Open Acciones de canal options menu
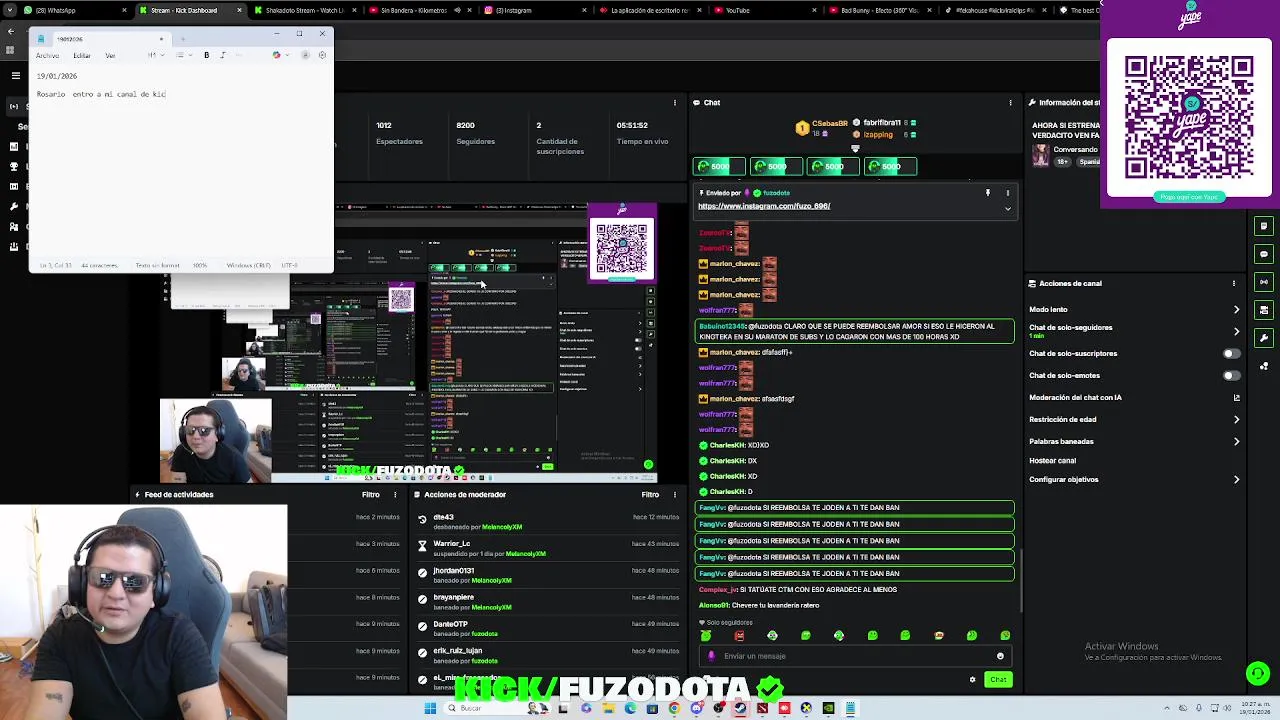Screen dimensions: 1280x720 click(1233, 283)
